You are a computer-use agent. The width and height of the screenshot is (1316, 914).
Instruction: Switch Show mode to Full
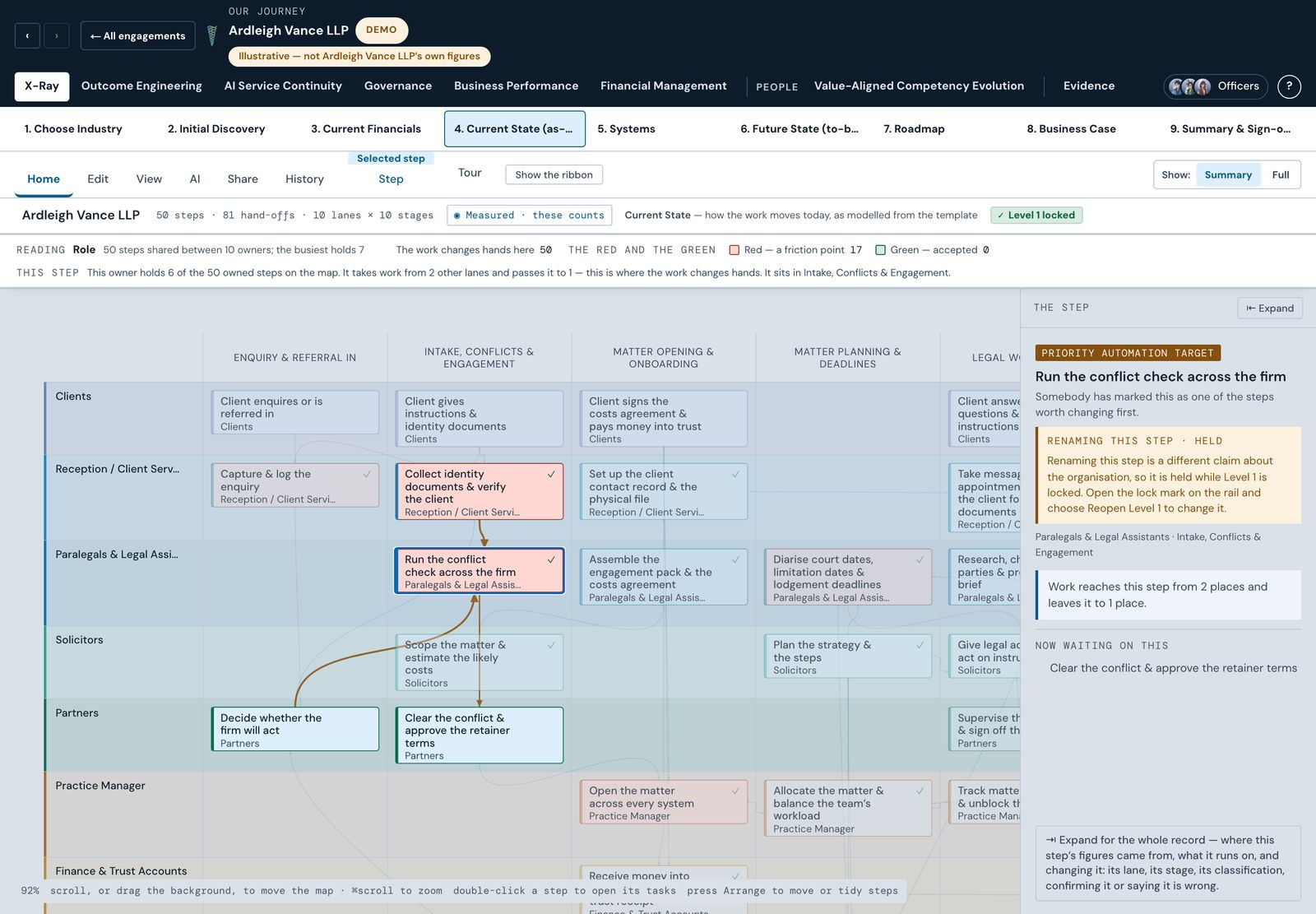point(1280,175)
